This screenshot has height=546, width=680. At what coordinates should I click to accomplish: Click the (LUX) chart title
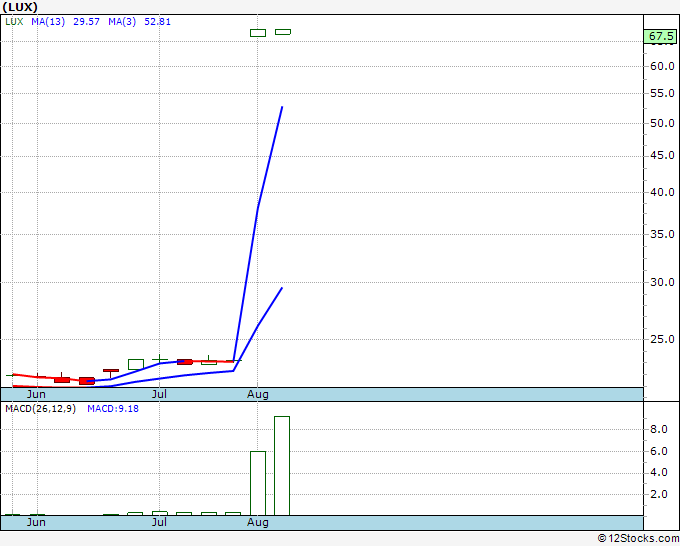coord(20,7)
